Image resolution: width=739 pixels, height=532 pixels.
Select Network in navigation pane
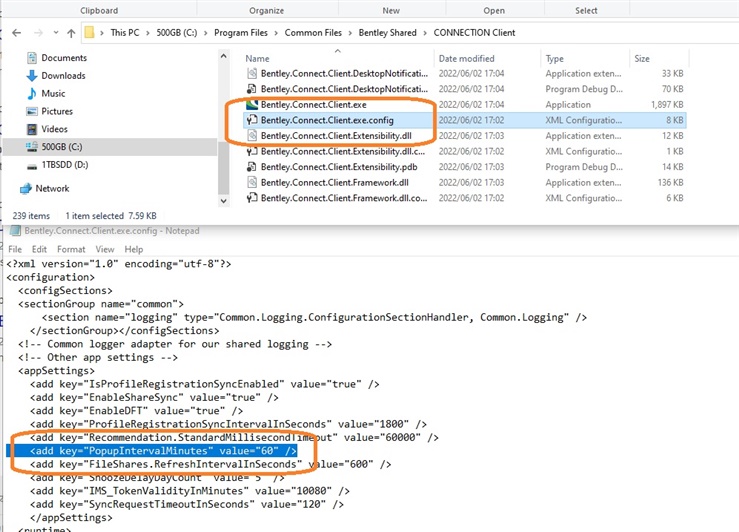coord(52,188)
